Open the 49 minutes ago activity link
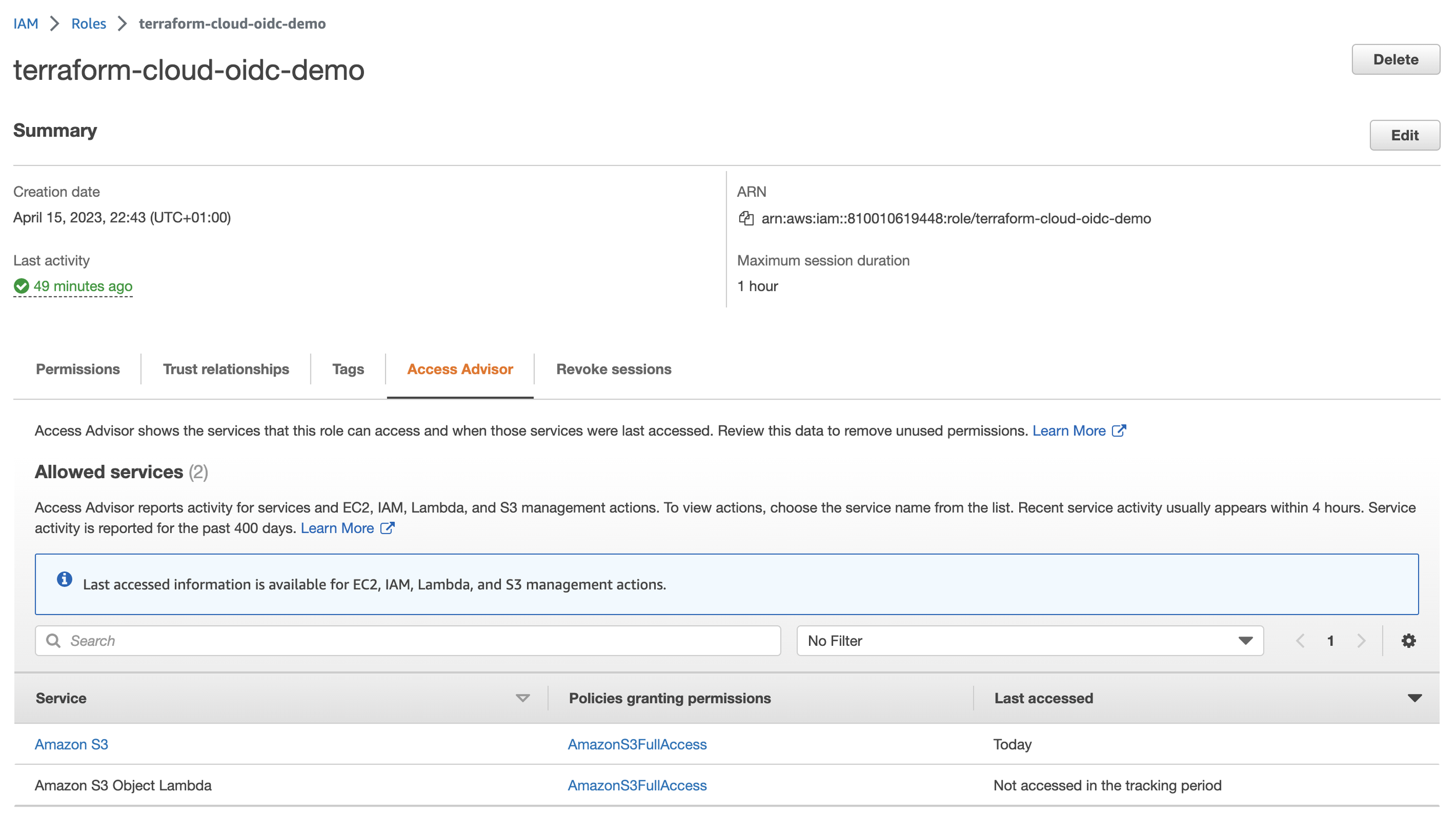Screen dimensions: 1456x820 pos(83,286)
